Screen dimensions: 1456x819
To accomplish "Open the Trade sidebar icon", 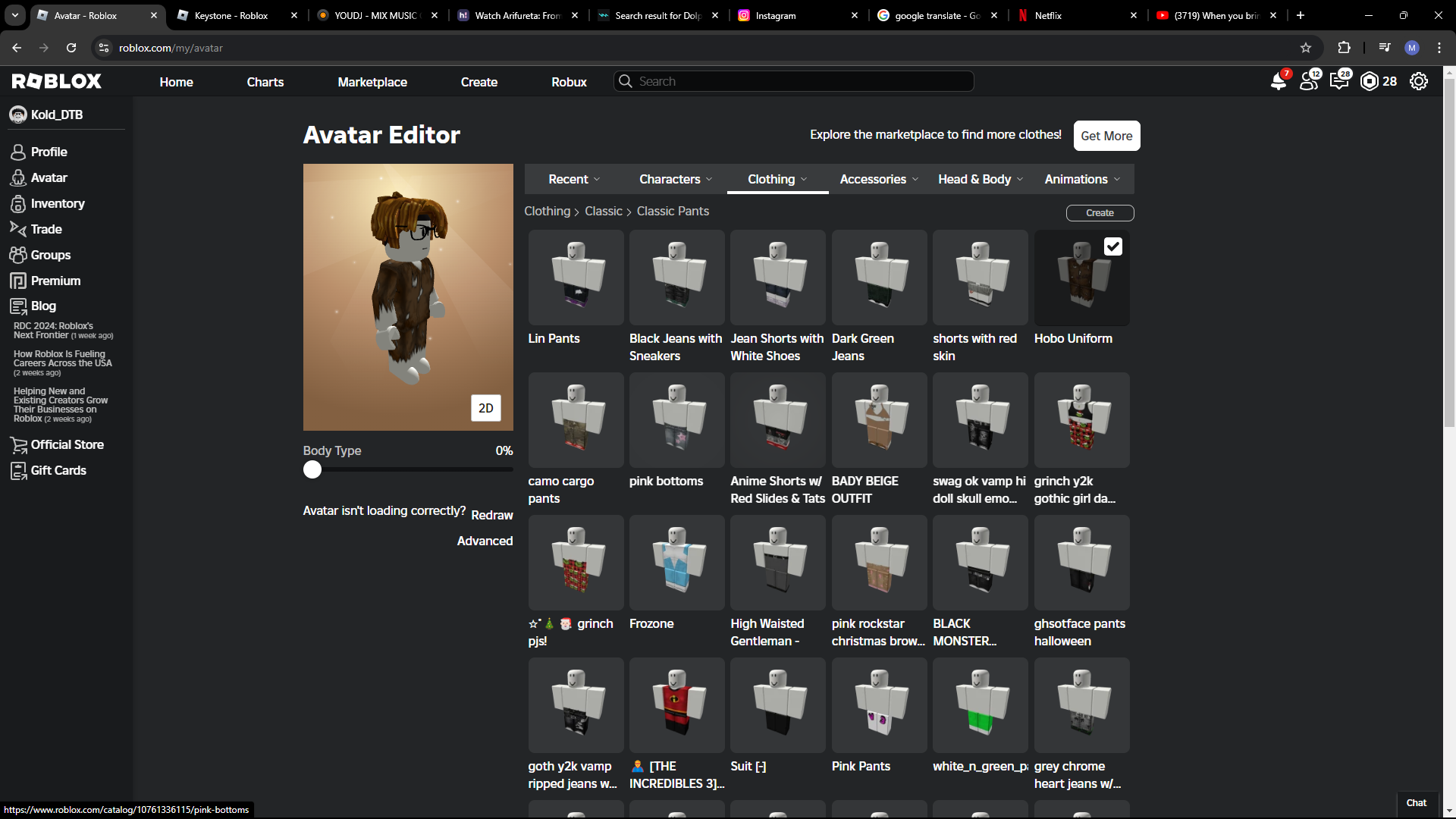I will click(x=18, y=229).
